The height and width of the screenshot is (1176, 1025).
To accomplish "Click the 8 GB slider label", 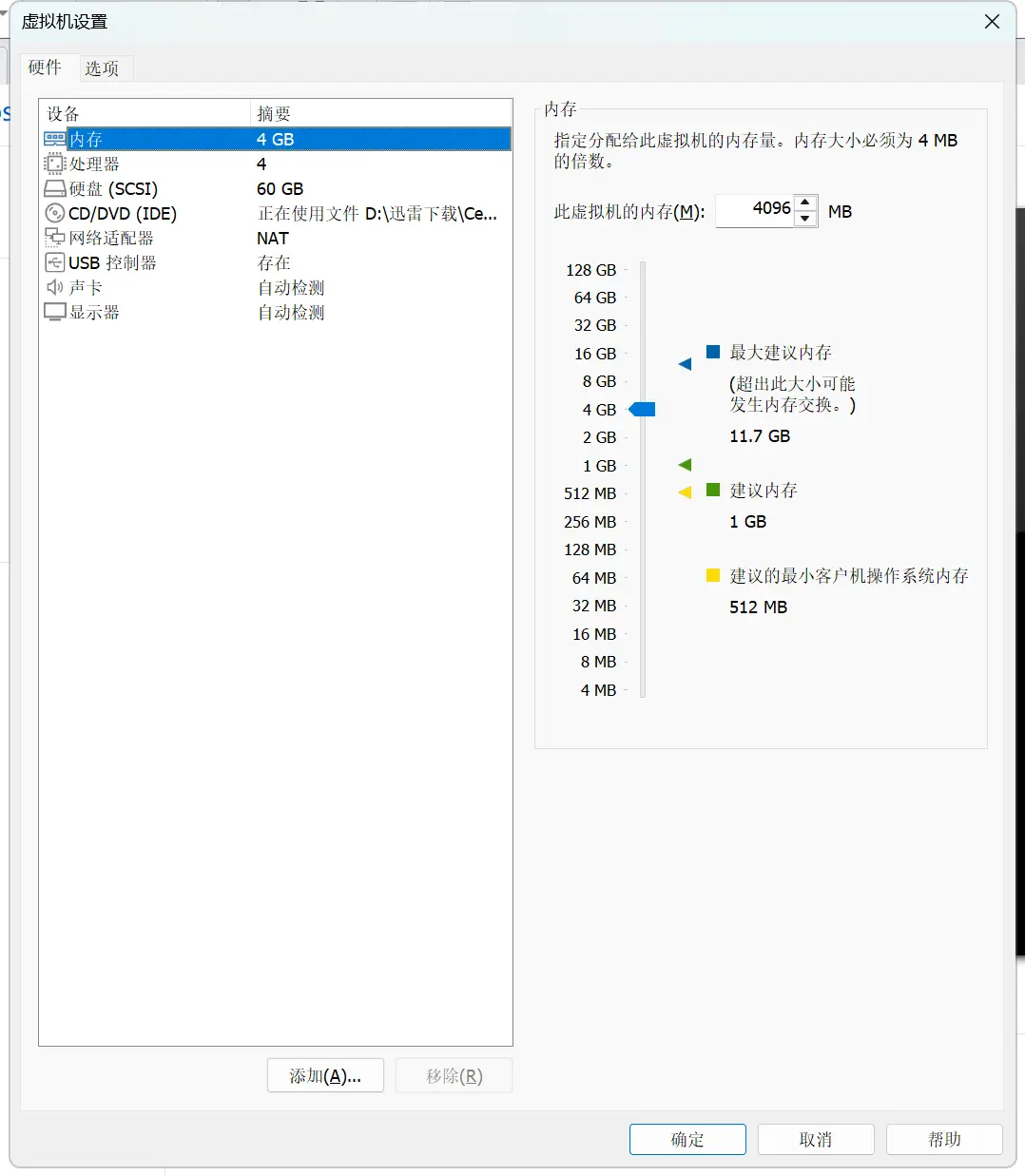I will coord(599,381).
